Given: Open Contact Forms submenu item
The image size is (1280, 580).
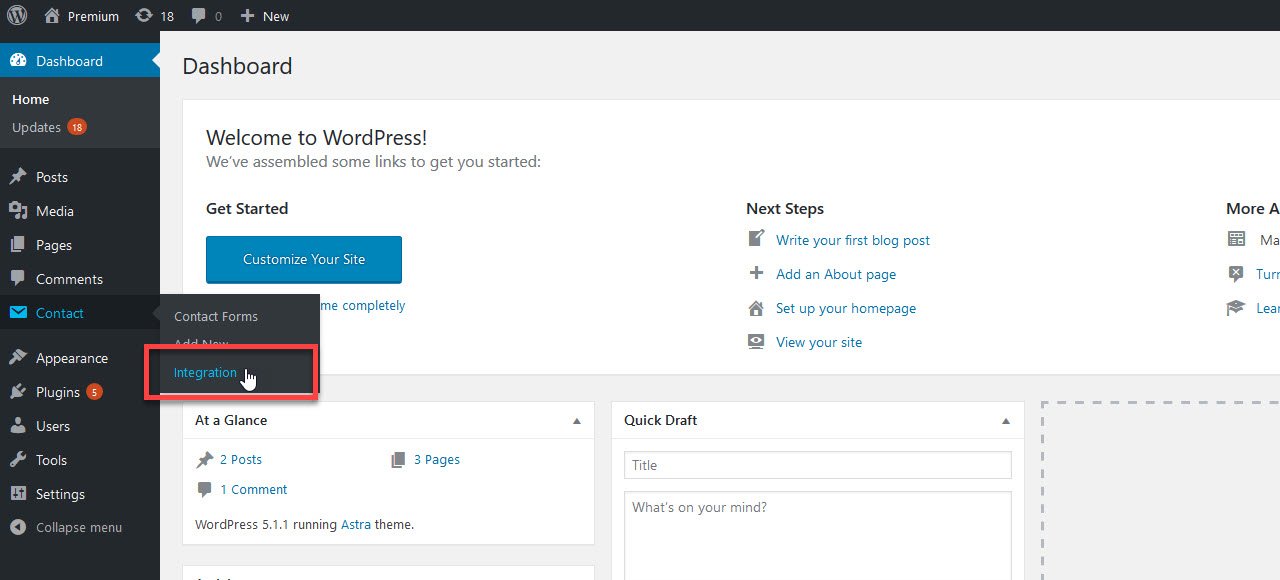Looking at the screenshot, I should (216, 316).
